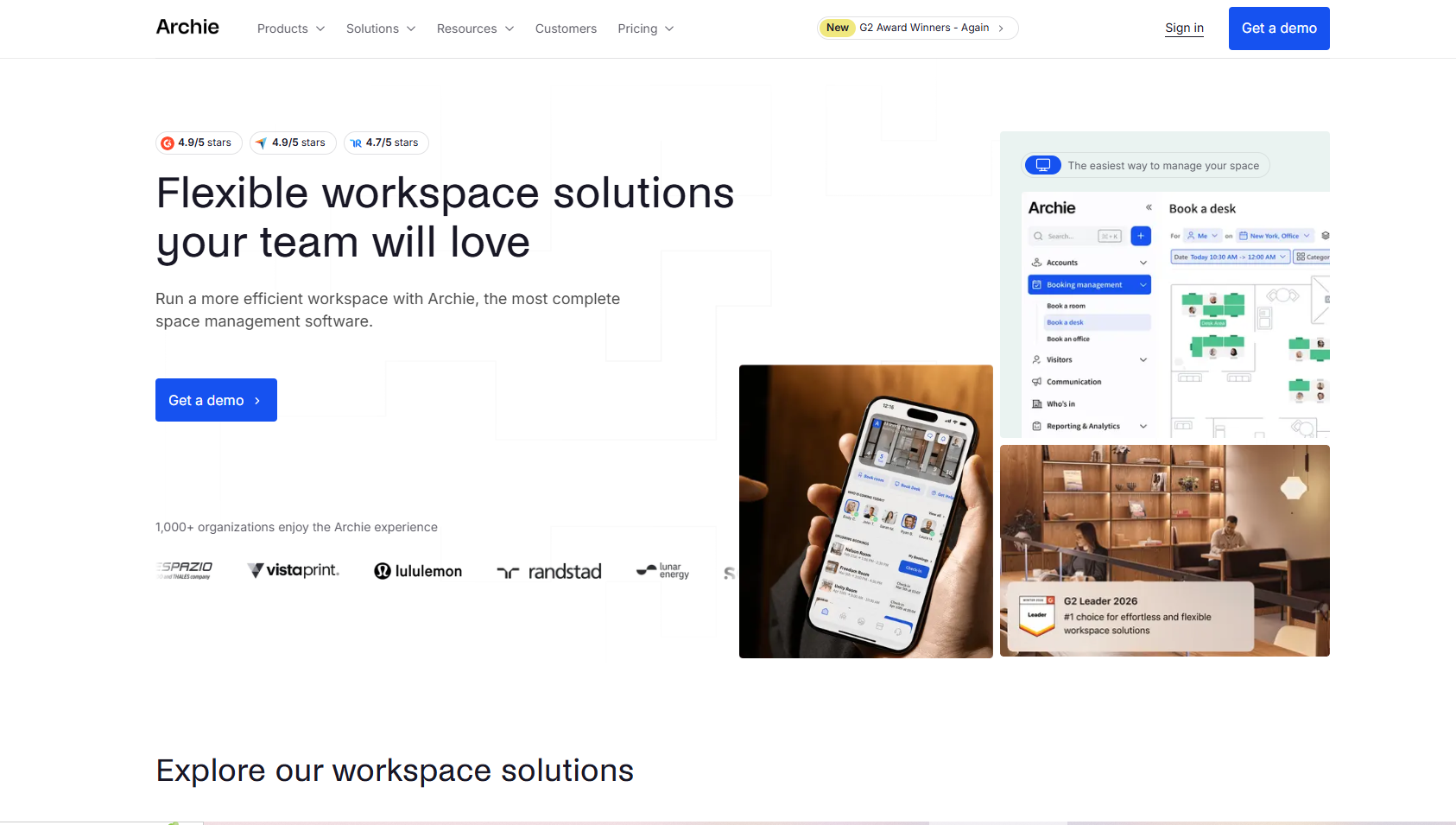Open Communication in the sidebar
This screenshot has width=1456, height=825.
click(x=1073, y=382)
